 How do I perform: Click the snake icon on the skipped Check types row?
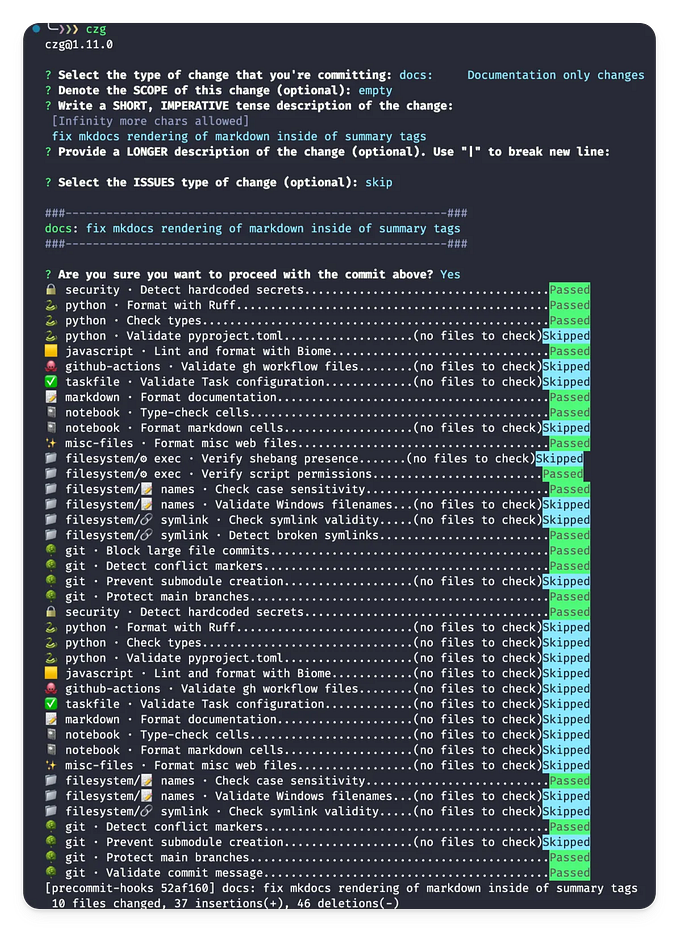coord(51,643)
